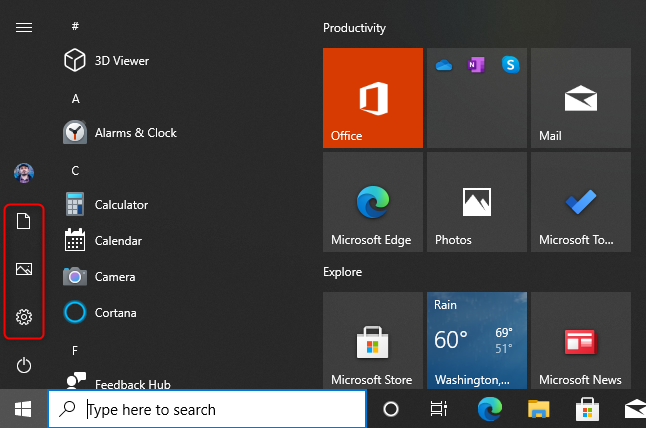
Task: Expand the Start menu hamburger button
Action: [x=24, y=28]
